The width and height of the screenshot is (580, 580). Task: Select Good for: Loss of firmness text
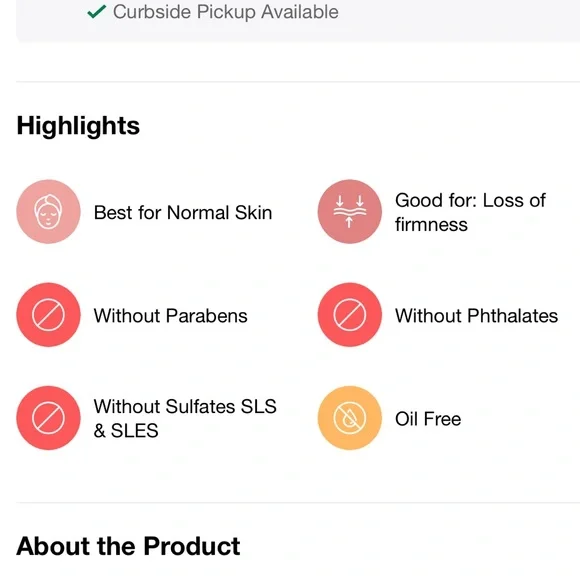click(x=470, y=212)
